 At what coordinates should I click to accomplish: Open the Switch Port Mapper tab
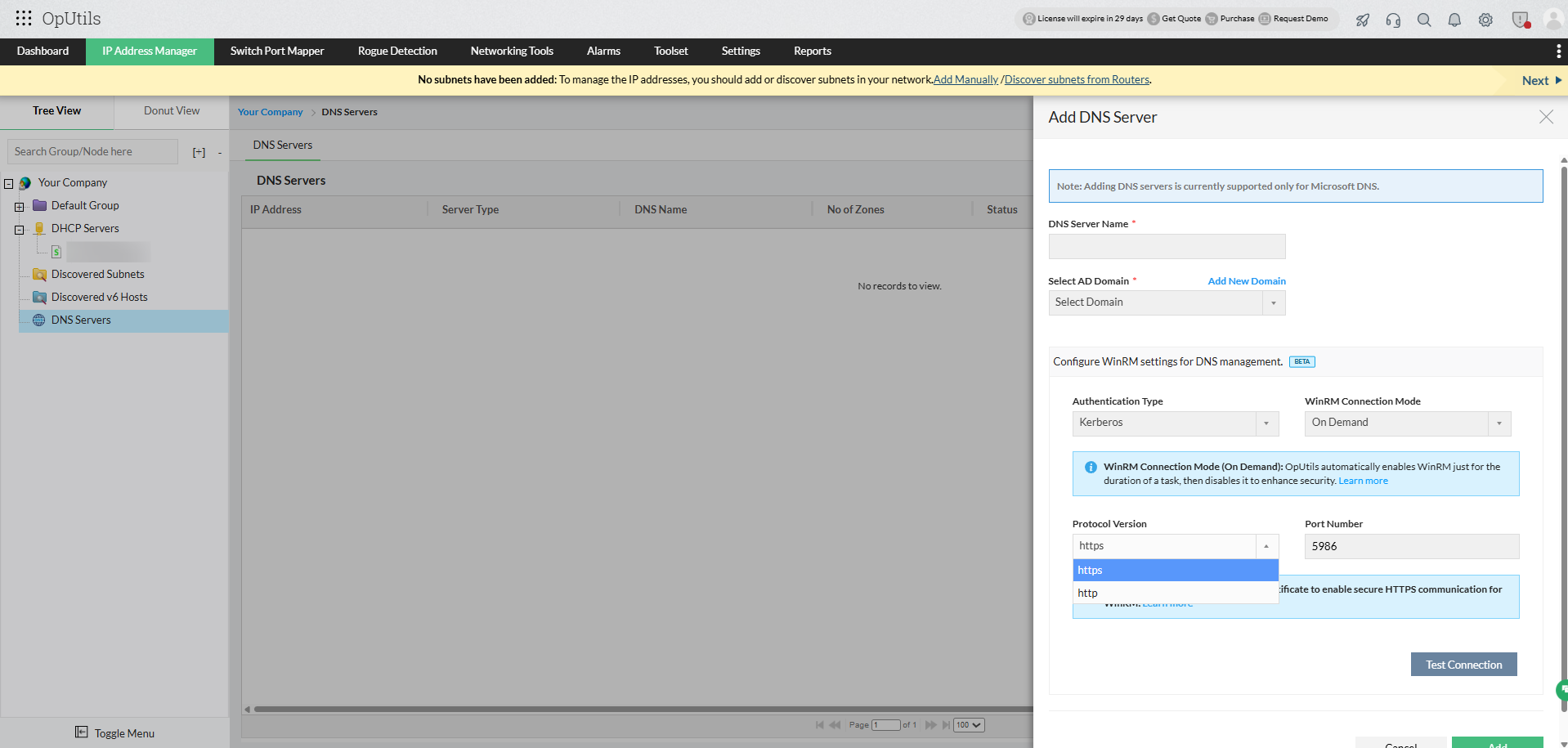pos(277,52)
